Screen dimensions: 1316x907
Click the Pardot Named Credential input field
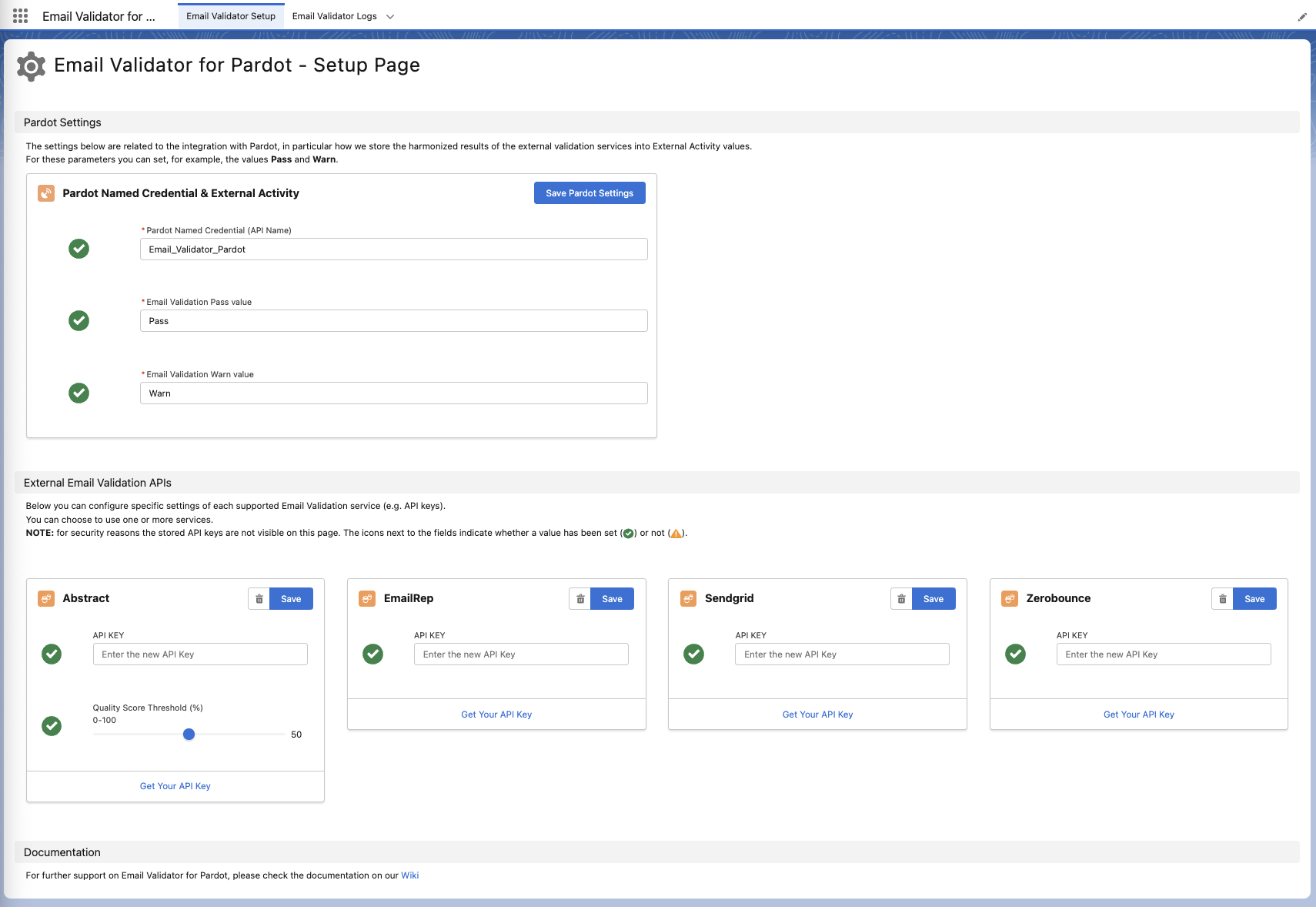click(x=394, y=249)
